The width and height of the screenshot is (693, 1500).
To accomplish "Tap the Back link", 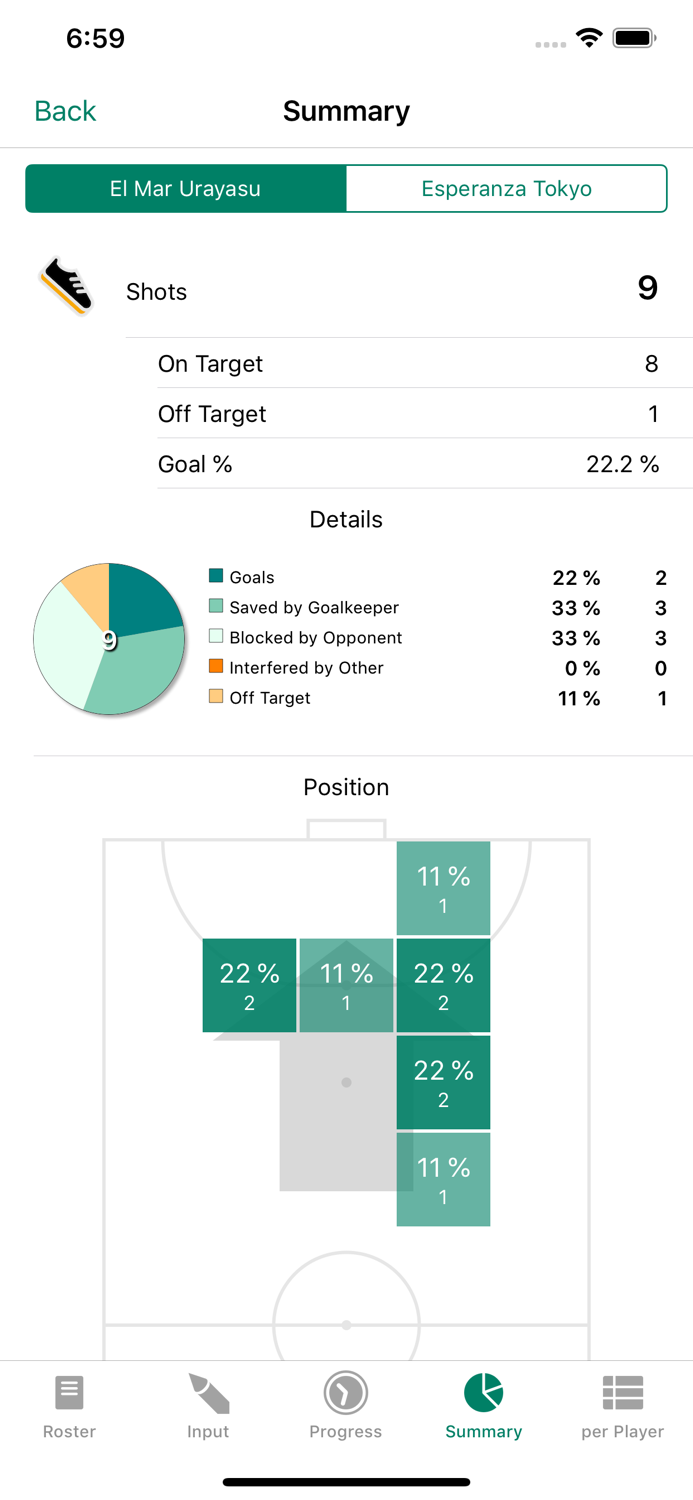I will pyautogui.click(x=64, y=111).
